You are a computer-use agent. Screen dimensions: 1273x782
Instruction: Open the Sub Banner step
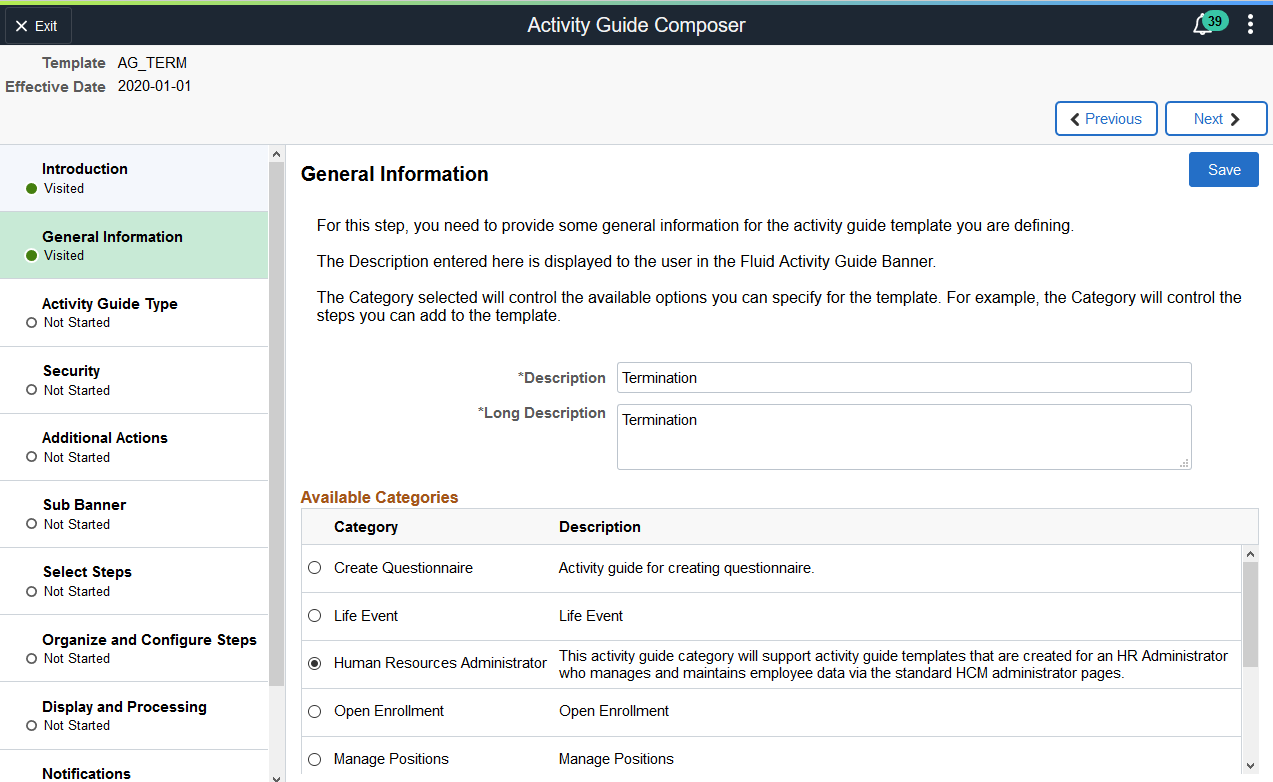pos(134,514)
